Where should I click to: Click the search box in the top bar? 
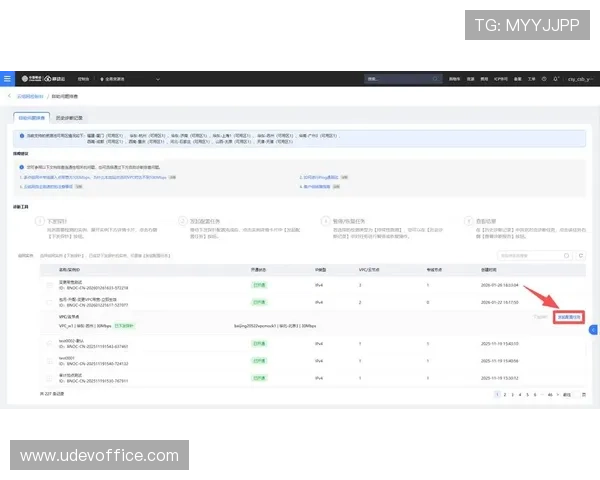[400, 78]
